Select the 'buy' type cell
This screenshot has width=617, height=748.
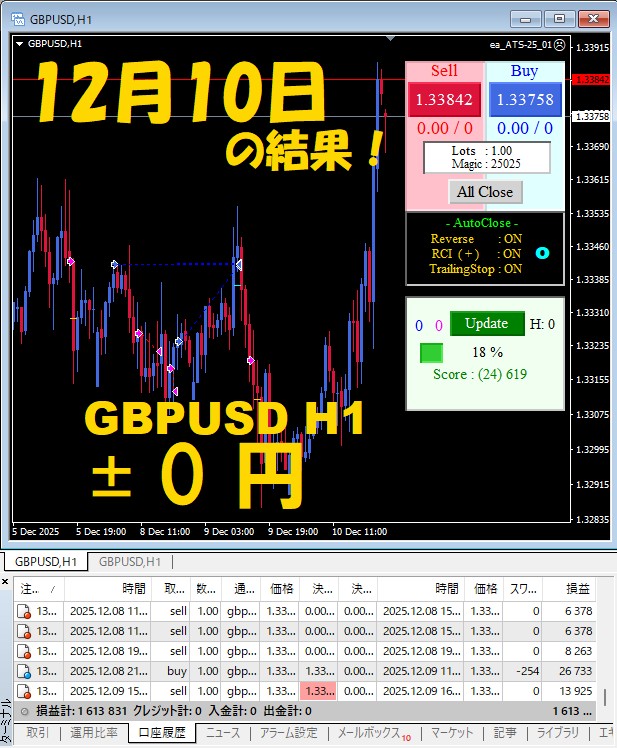click(x=177, y=671)
